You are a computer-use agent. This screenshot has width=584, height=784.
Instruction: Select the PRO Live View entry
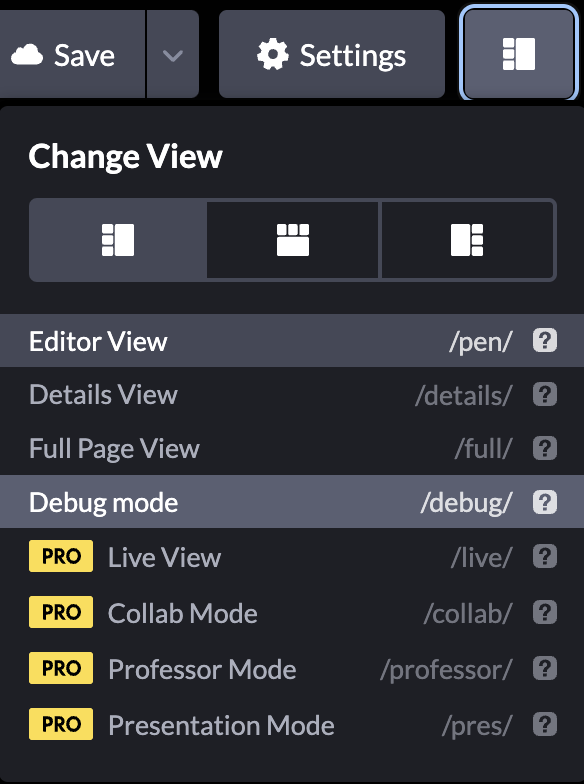(x=292, y=556)
